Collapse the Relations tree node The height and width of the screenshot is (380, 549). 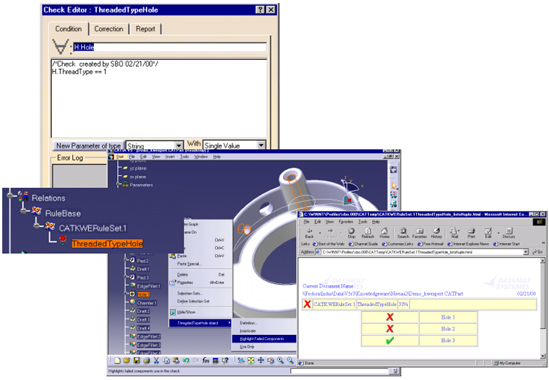pyautogui.click(x=10, y=195)
